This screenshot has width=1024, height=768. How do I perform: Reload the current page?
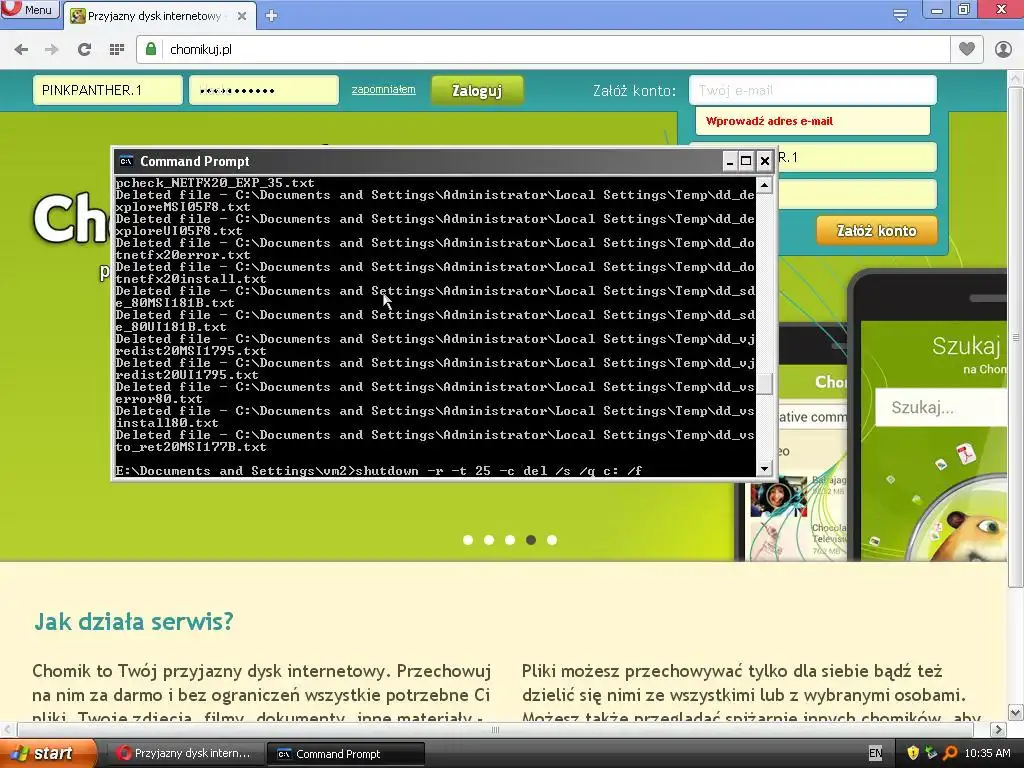click(84, 49)
